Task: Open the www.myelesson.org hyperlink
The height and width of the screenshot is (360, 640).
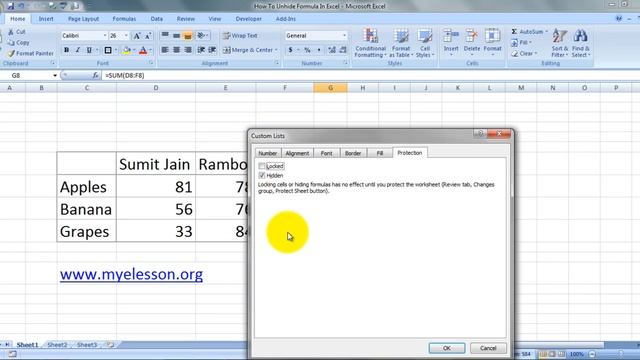Action: click(x=131, y=274)
